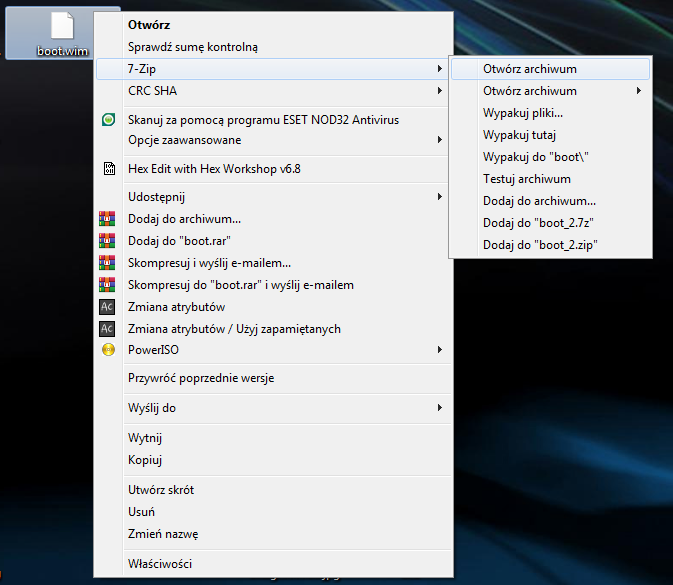Click WinRAR icon beside 'Dodaj do archiwum...'
Image resolution: width=673 pixels, height=585 pixels.
tap(107, 218)
